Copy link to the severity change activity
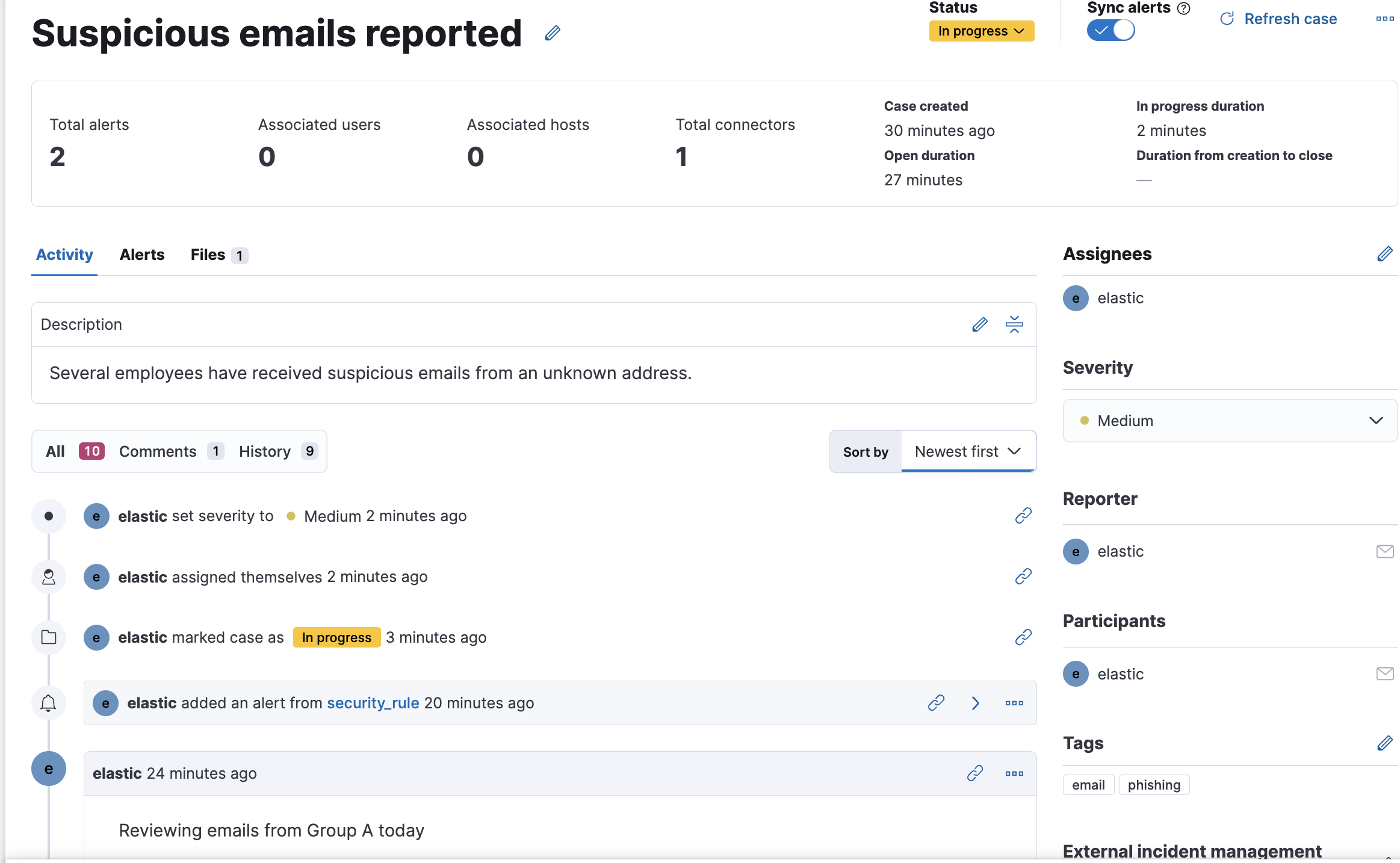Screen dimensions: 1400x863 coord(1023,516)
